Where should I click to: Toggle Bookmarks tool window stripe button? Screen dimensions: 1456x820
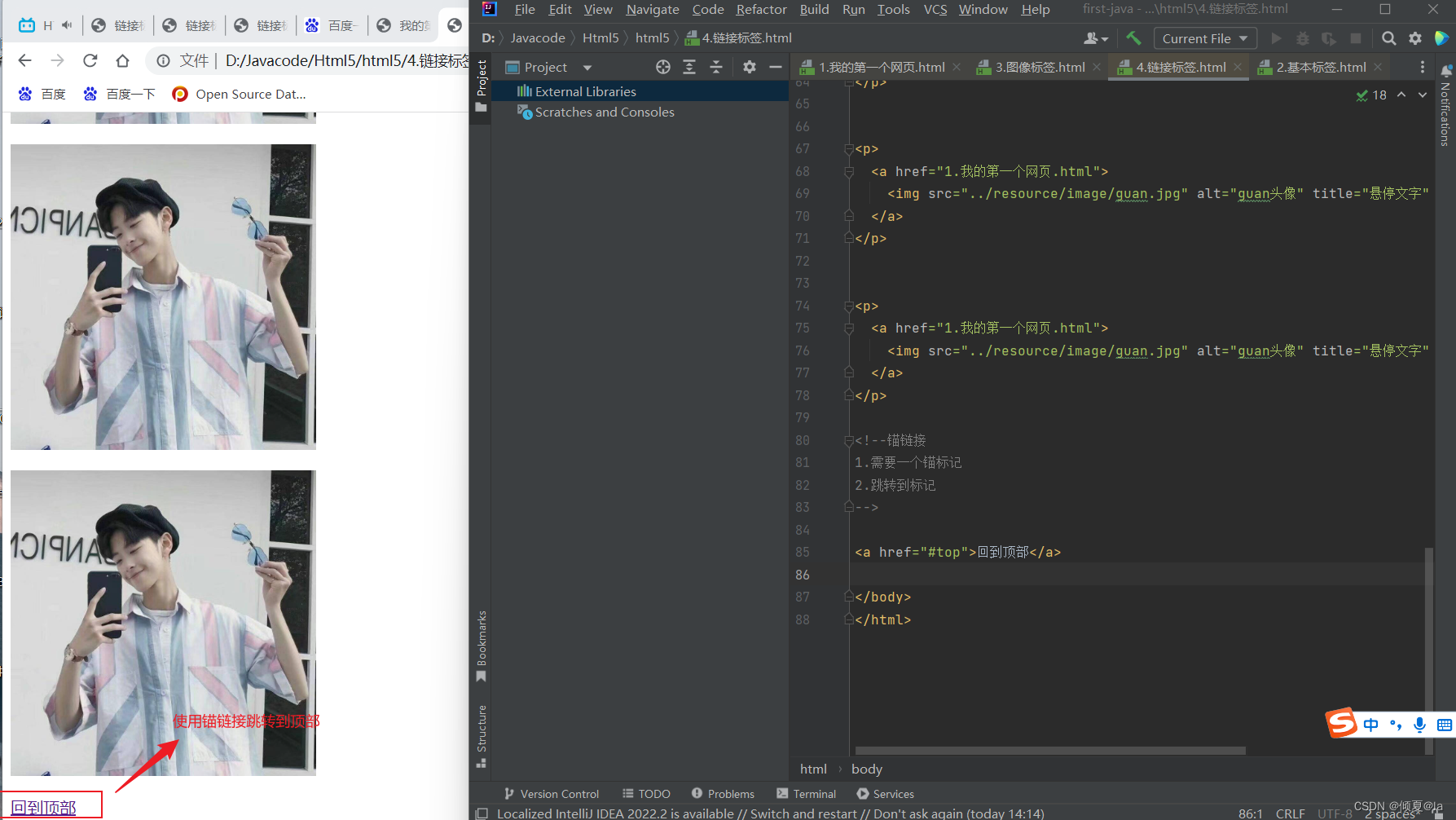point(482,646)
